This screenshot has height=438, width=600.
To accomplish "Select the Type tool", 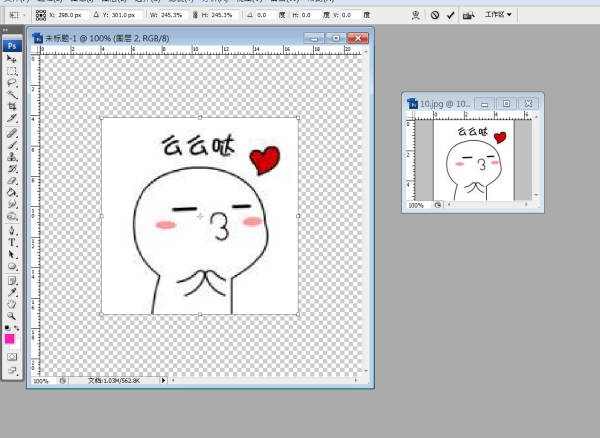I will tap(12, 243).
